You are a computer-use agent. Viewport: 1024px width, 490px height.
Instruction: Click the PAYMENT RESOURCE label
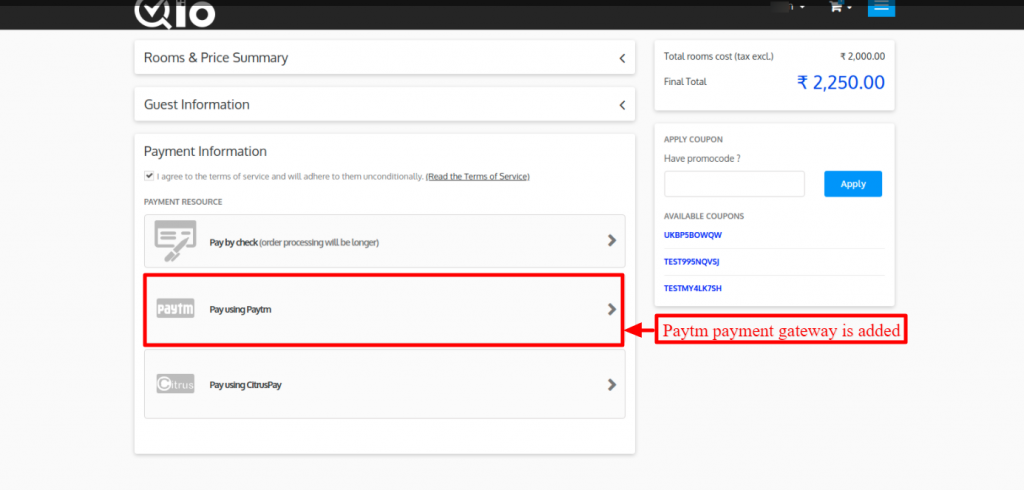pyautogui.click(x=183, y=202)
